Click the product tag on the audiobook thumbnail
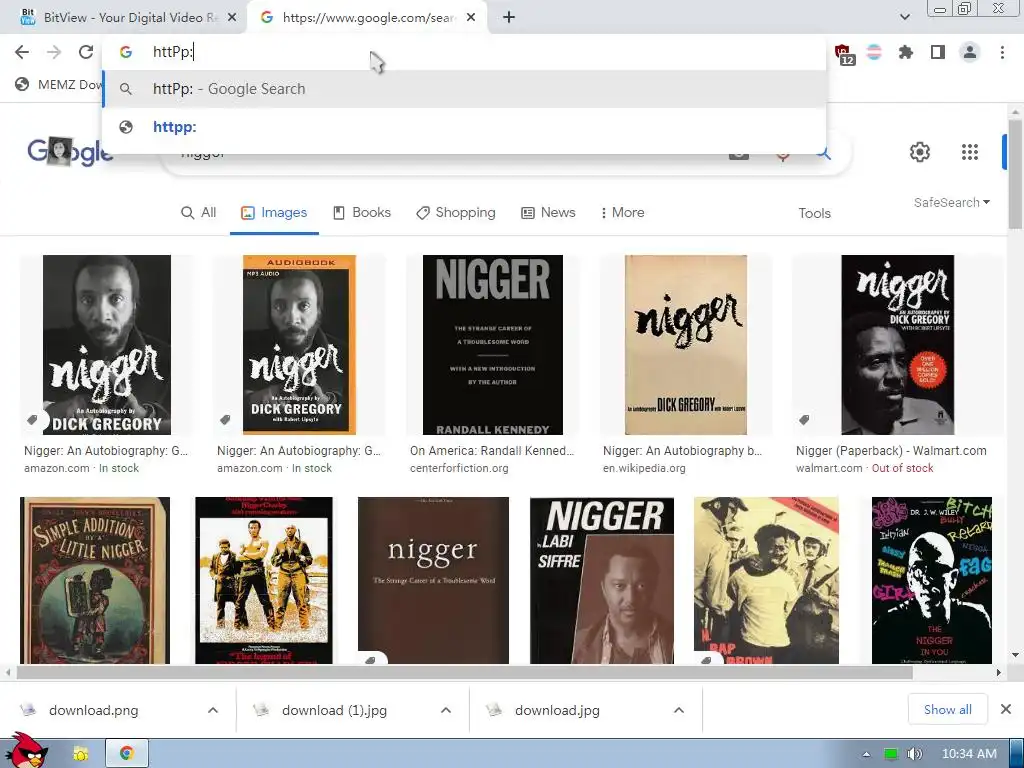The height and width of the screenshot is (768, 1024). pyautogui.click(x=225, y=420)
